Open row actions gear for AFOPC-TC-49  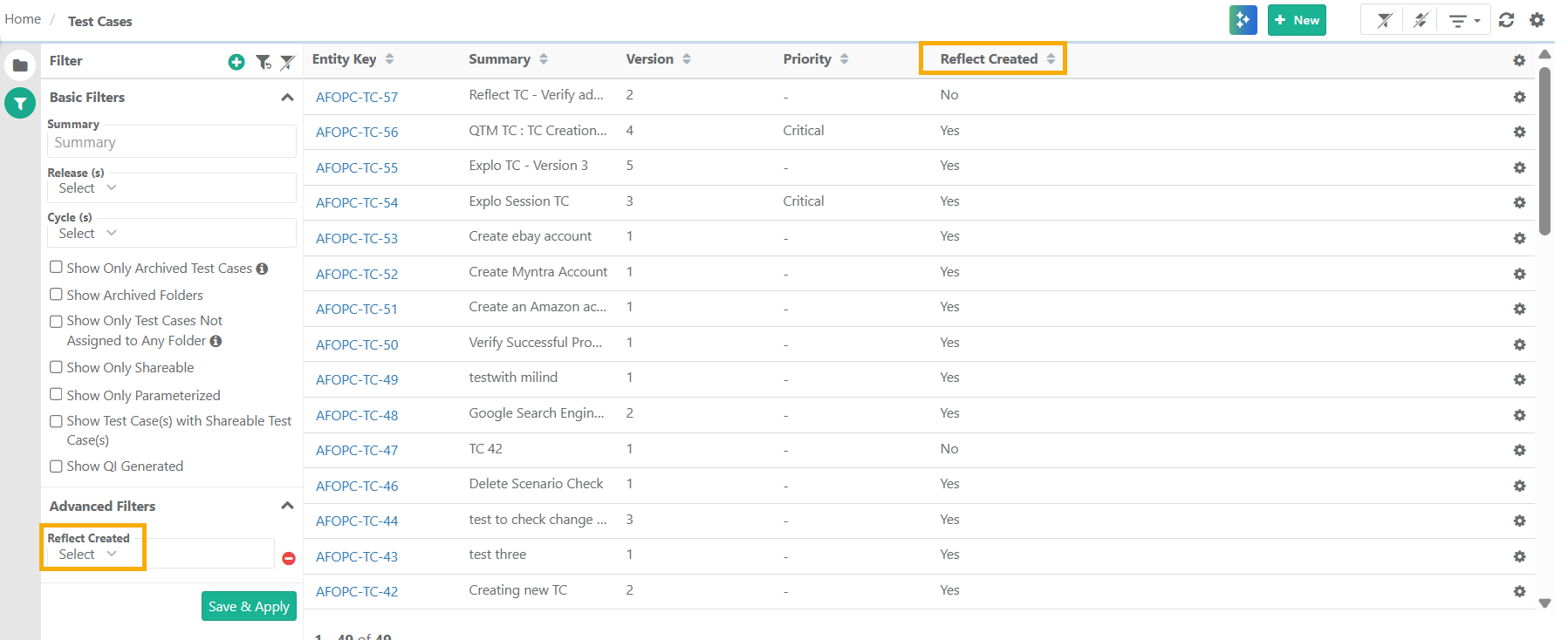click(1519, 379)
